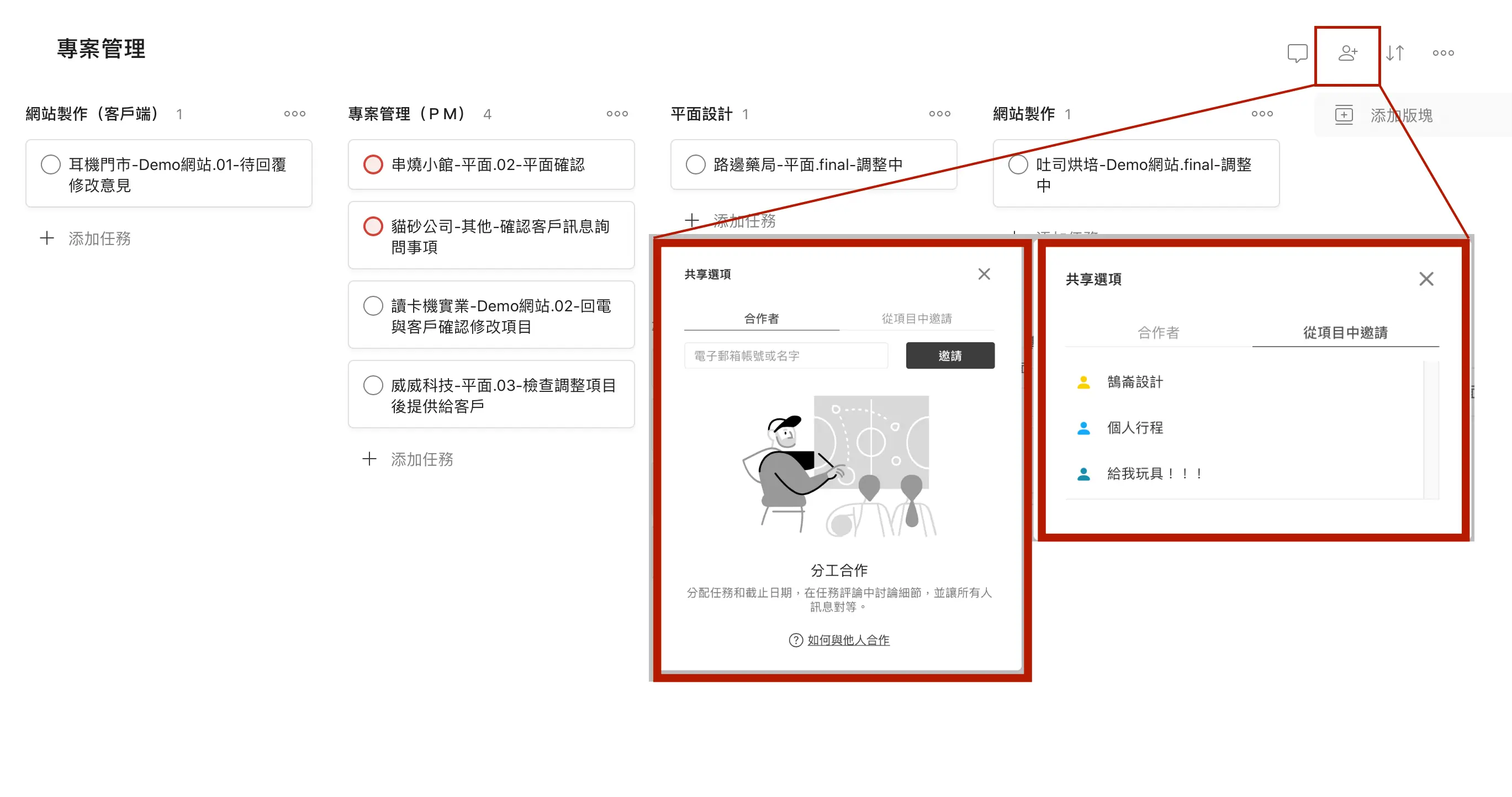Click the blue person icon beside 個人行程
Viewport: 1512px width, 797px height.
pyautogui.click(x=1083, y=428)
